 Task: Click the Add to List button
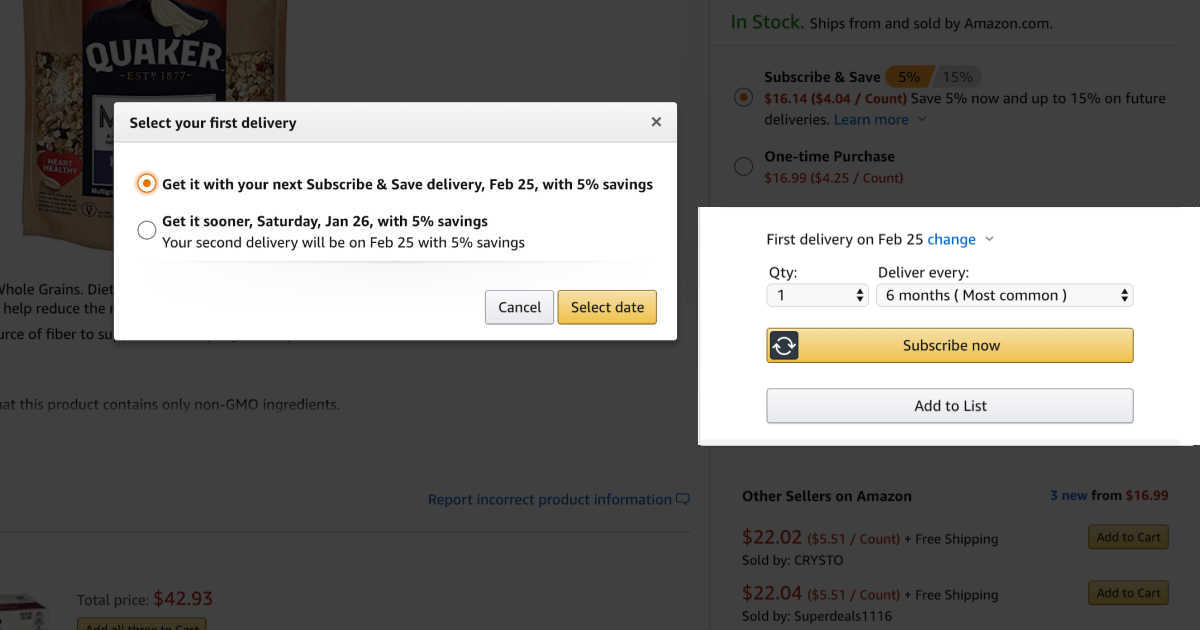[950, 406]
